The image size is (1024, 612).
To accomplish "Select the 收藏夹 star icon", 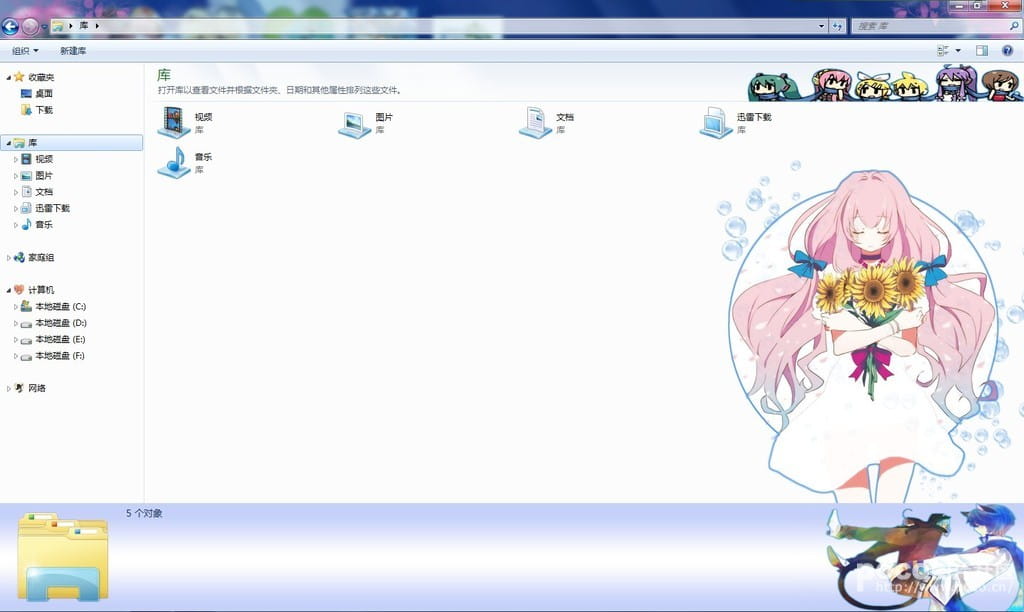I will click(x=19, y=77).
